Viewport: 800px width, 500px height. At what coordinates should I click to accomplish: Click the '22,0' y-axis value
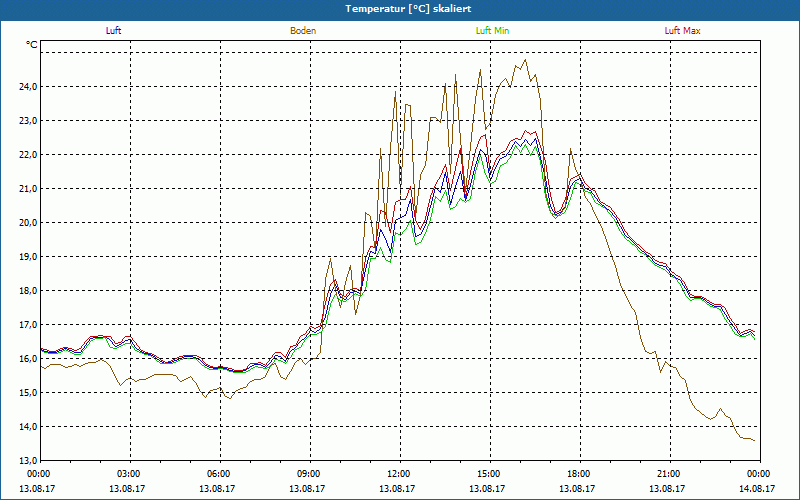[x=28, y=155]
